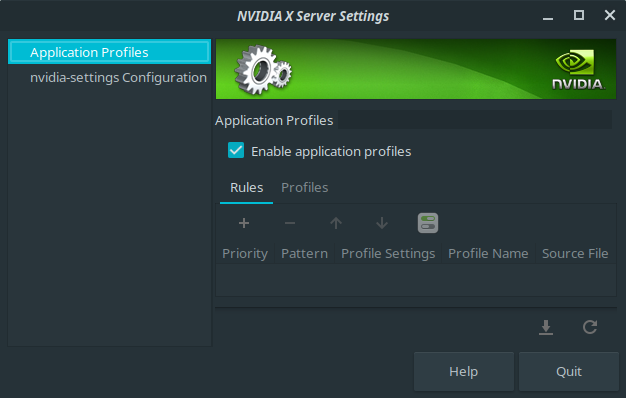The height and width of the screenshot is (398, 626).
Task: Save changes with the download-arrow icon
Action: point(546,327)
